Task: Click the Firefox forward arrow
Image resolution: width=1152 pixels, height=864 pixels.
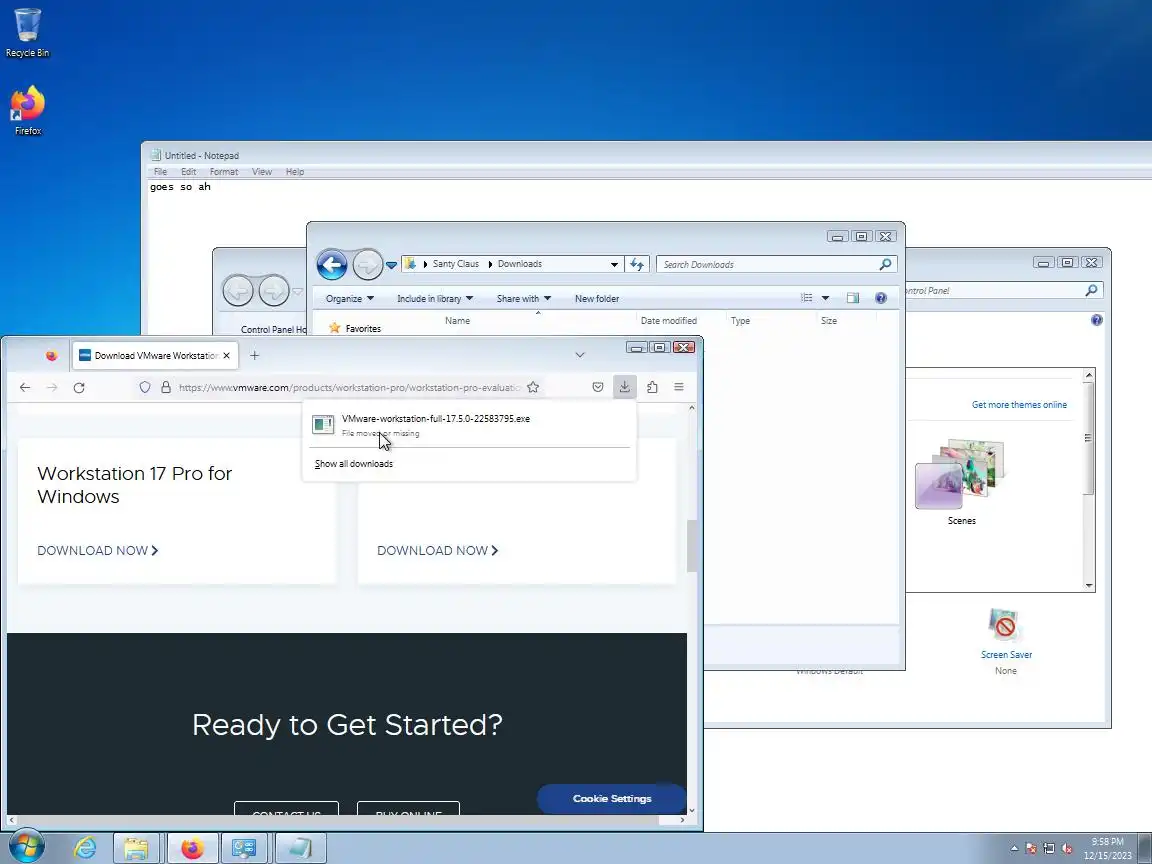Action: pyautogui.click(x=51, y=387)
